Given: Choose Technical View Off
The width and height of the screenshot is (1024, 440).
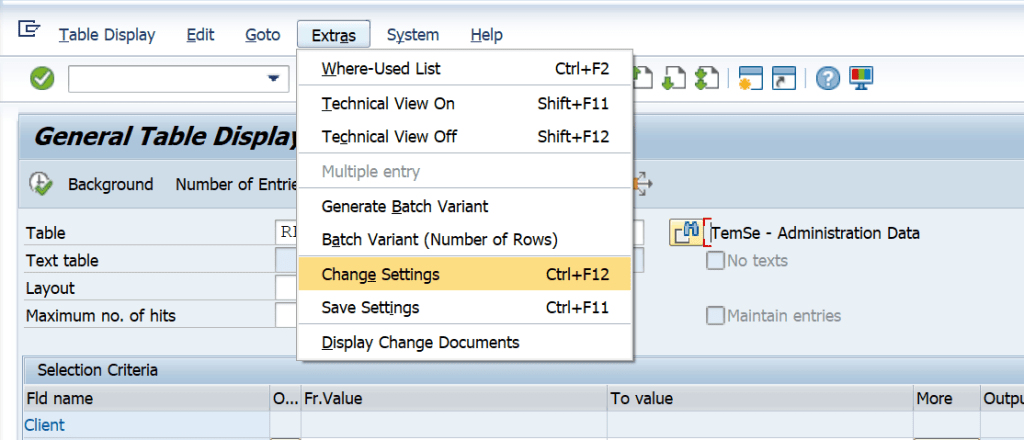Looking at the screenshot, I should [x=465, y=137].
